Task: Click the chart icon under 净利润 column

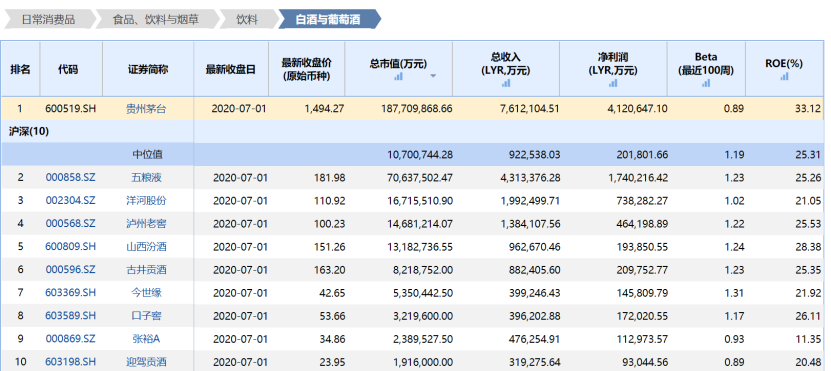Action: point(613,83)
